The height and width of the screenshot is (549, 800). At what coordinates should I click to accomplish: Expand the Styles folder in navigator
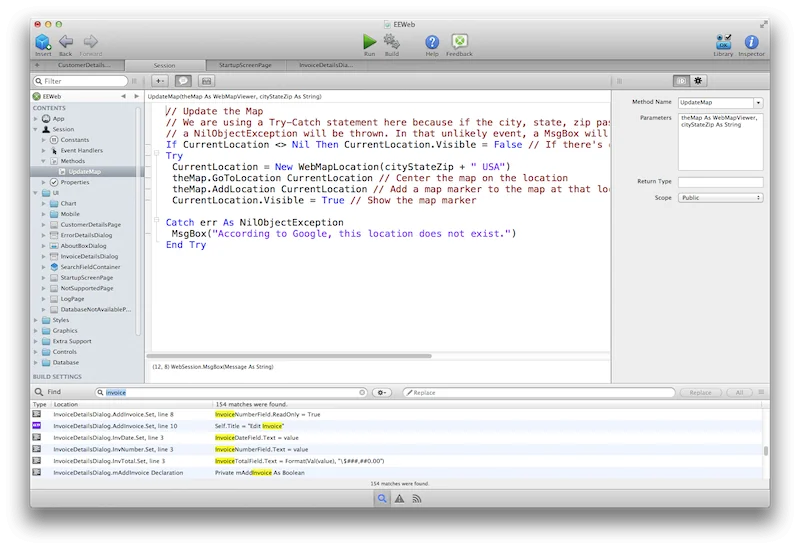point(36,320)
